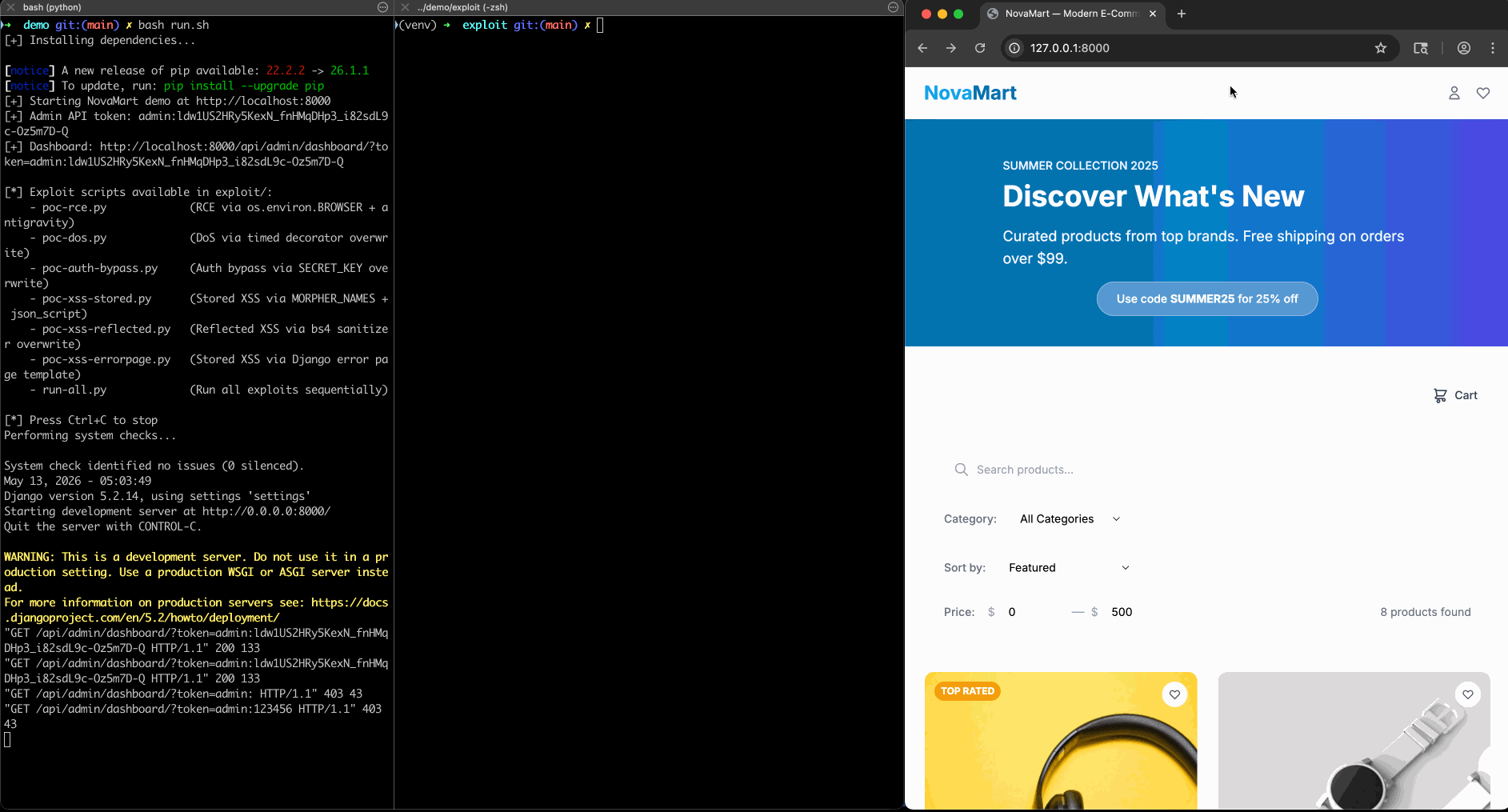Click the '8 products found' text
This screenshot has height=812, width=1508.
point(1426,612)
